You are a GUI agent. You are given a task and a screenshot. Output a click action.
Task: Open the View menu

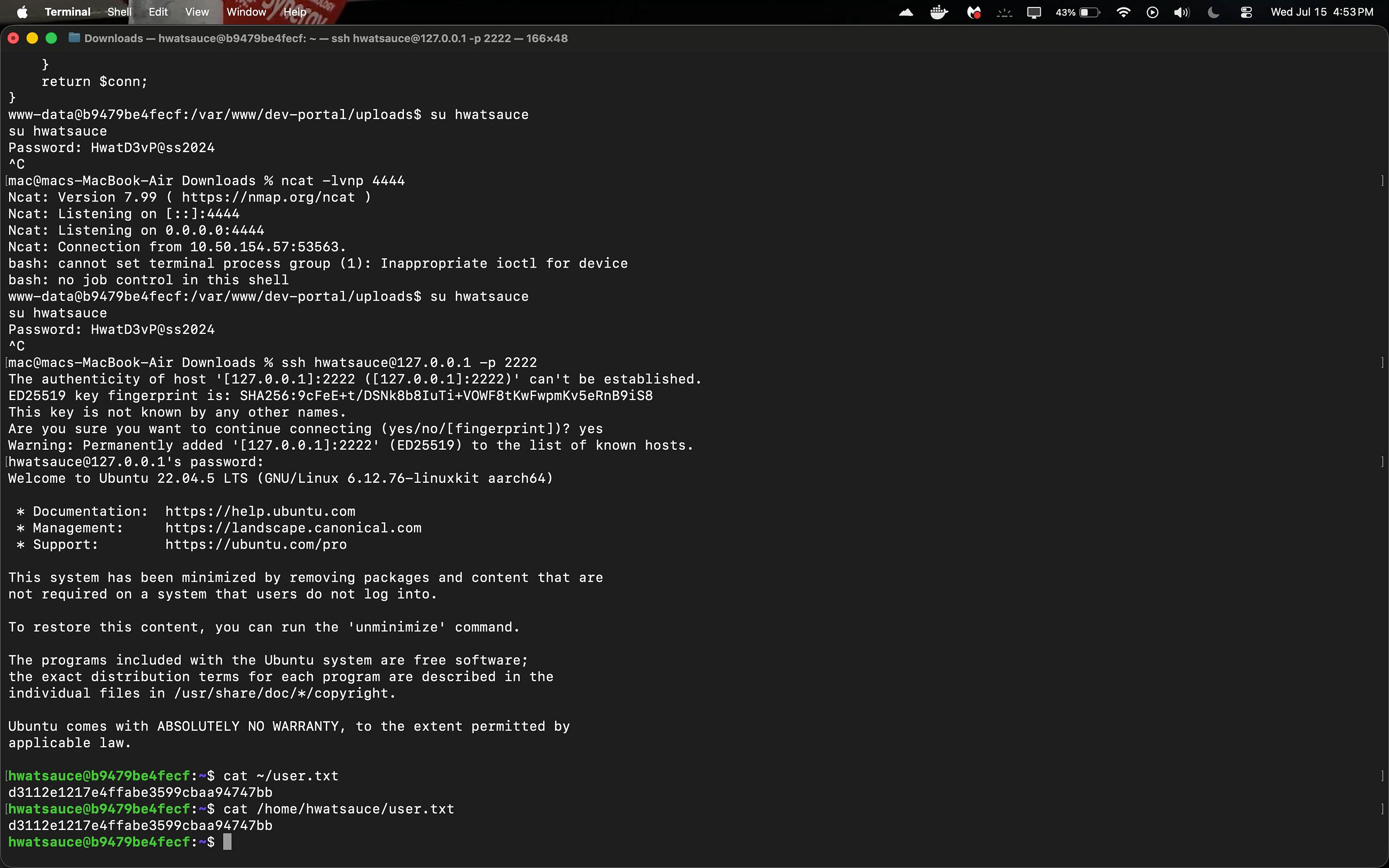[197, 12]
